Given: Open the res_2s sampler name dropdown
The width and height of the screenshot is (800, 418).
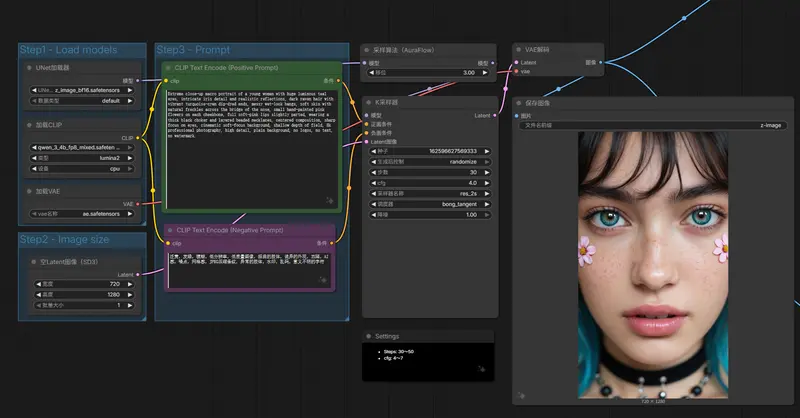Looking at the screenshot, I should tap(430, 191).
